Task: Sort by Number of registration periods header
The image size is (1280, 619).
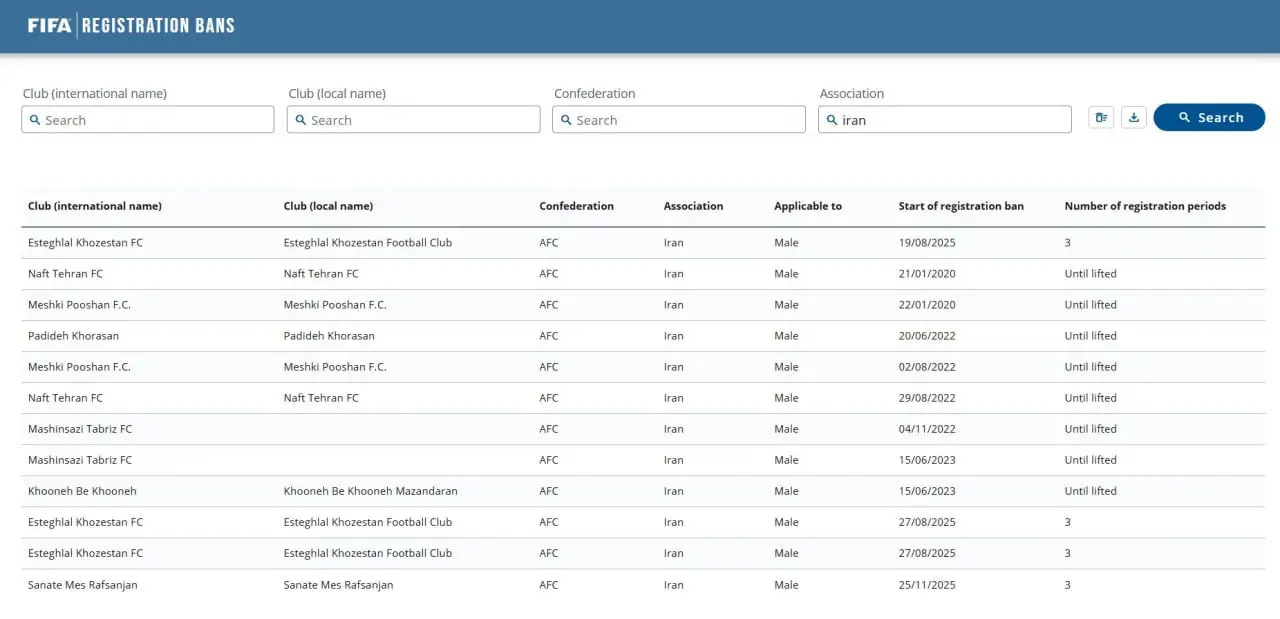Action: tap(1144, 206)
